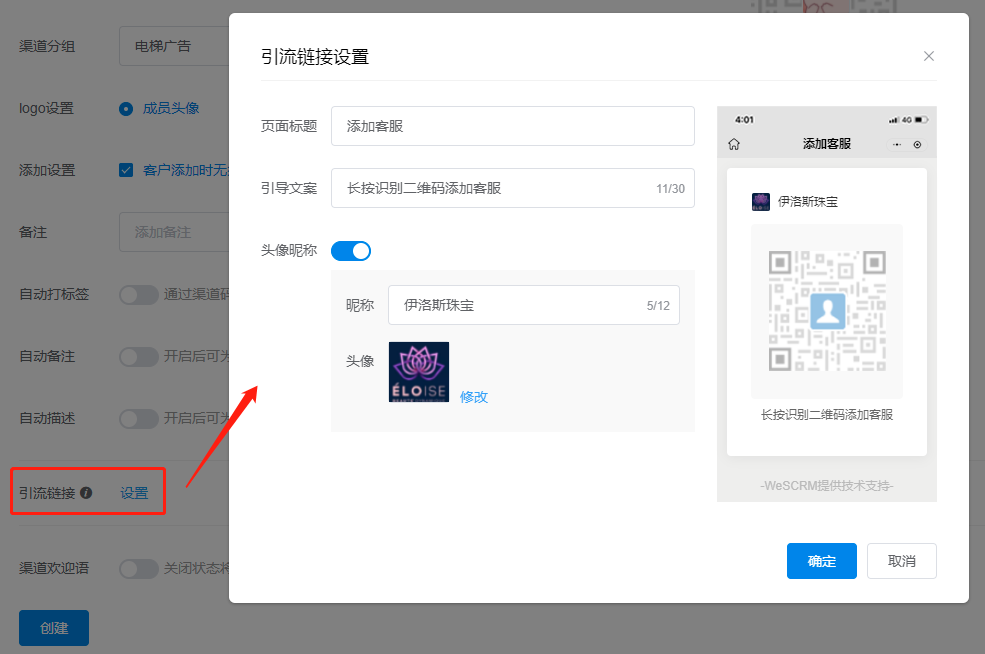Click the 页面标题 input field

[x=513, y=126]
